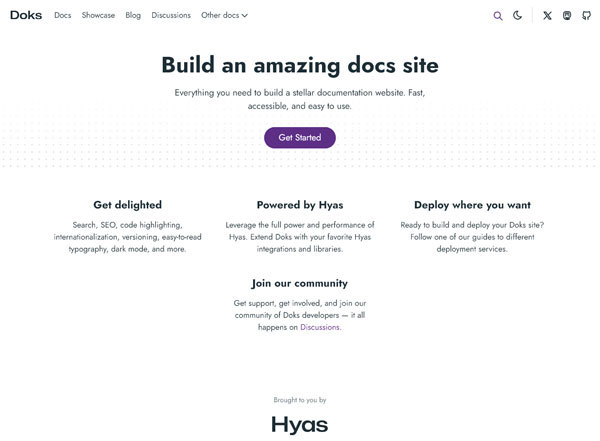Click the 'Leverage the full power' paragraph

[x=300, y=237]
